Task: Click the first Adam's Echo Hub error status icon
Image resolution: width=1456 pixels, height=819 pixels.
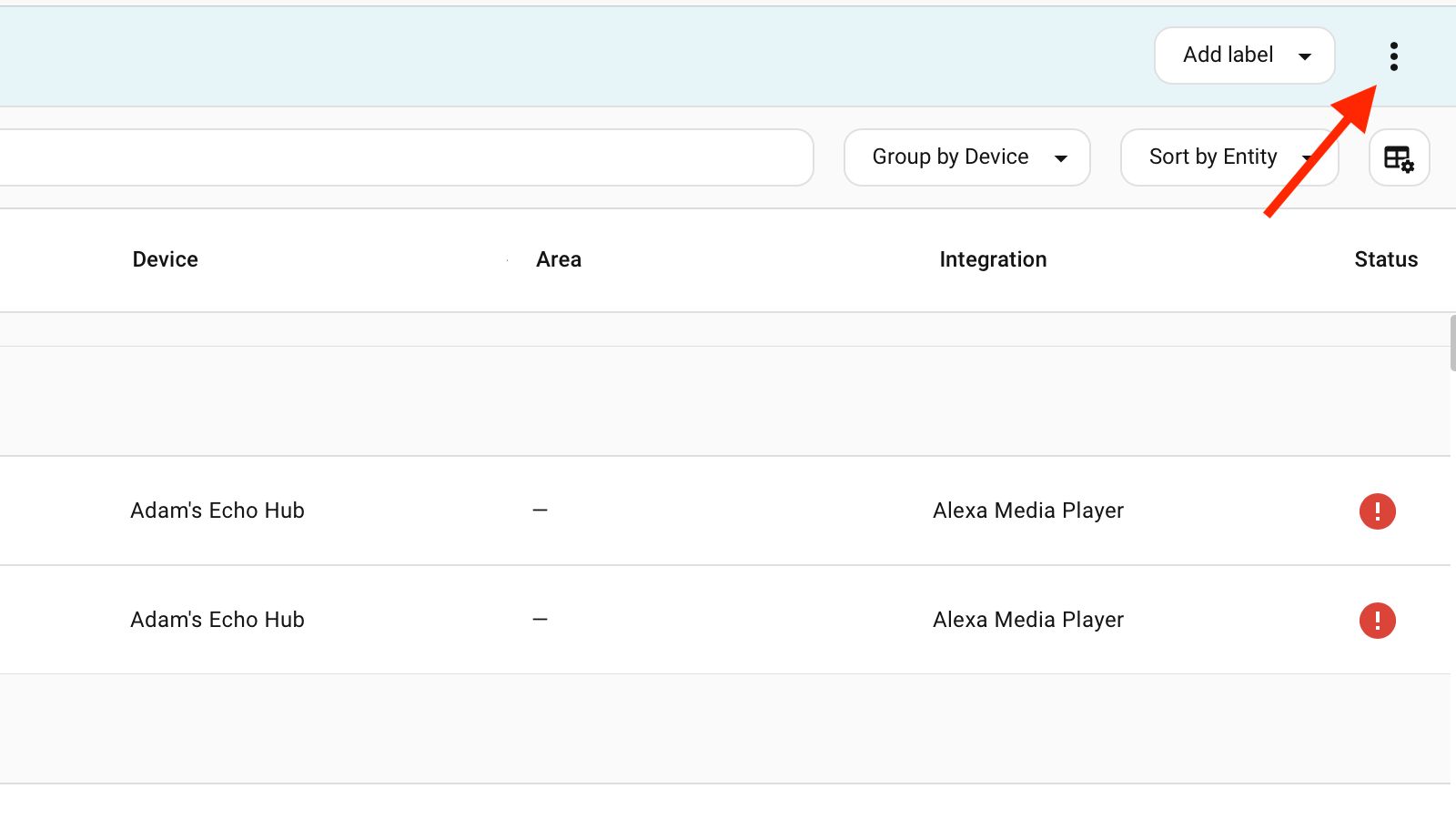Action: point(1377,511)
